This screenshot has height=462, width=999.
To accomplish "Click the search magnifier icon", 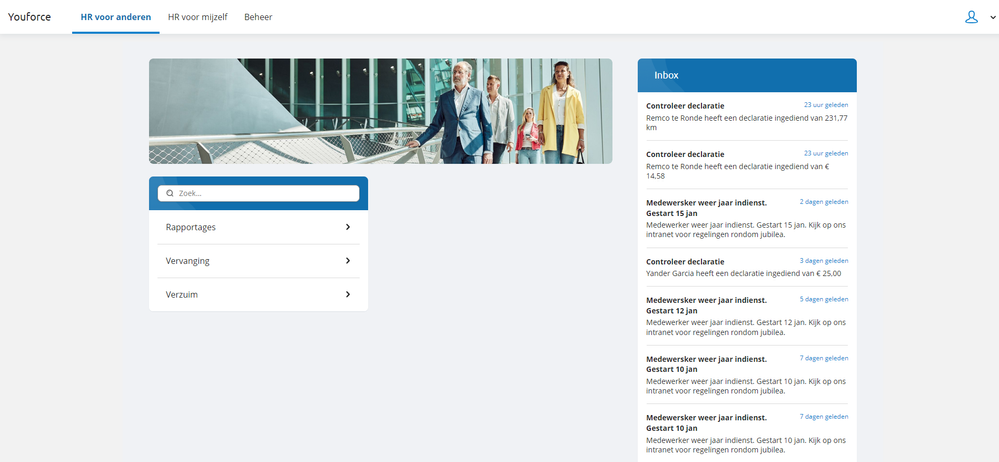I will click(x=169, y=193).
